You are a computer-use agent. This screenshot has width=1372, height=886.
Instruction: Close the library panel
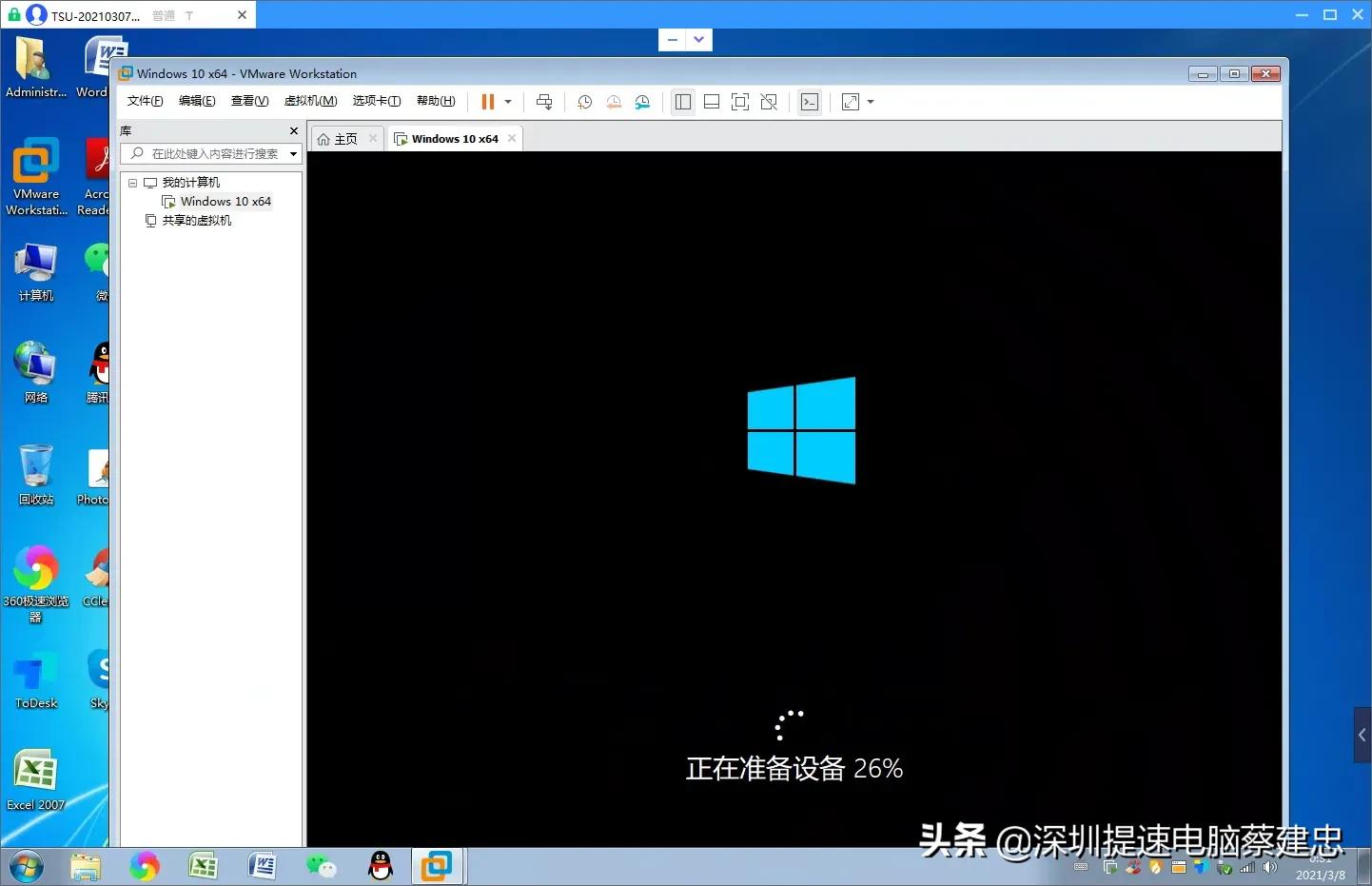tap(293, 131)
